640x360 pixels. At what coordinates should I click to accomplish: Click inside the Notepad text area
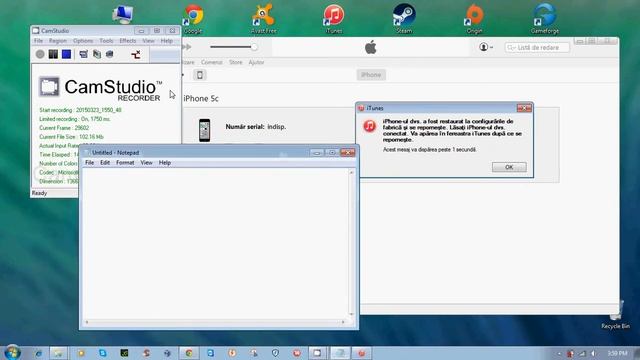coord(216,244)
